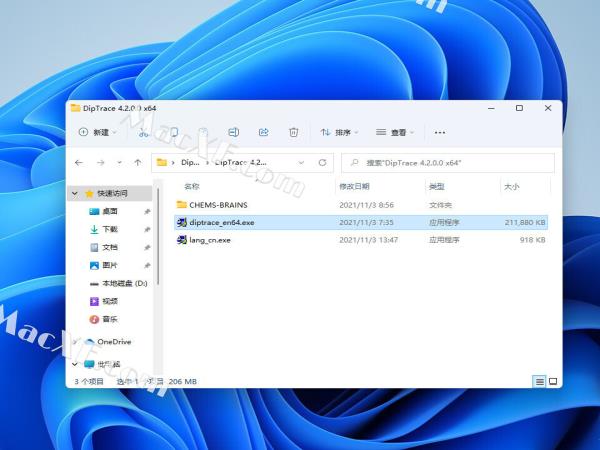Click the 3 items (3 个项目) status text
Screen dimensions: 600x450
click(x=89, y=382)
